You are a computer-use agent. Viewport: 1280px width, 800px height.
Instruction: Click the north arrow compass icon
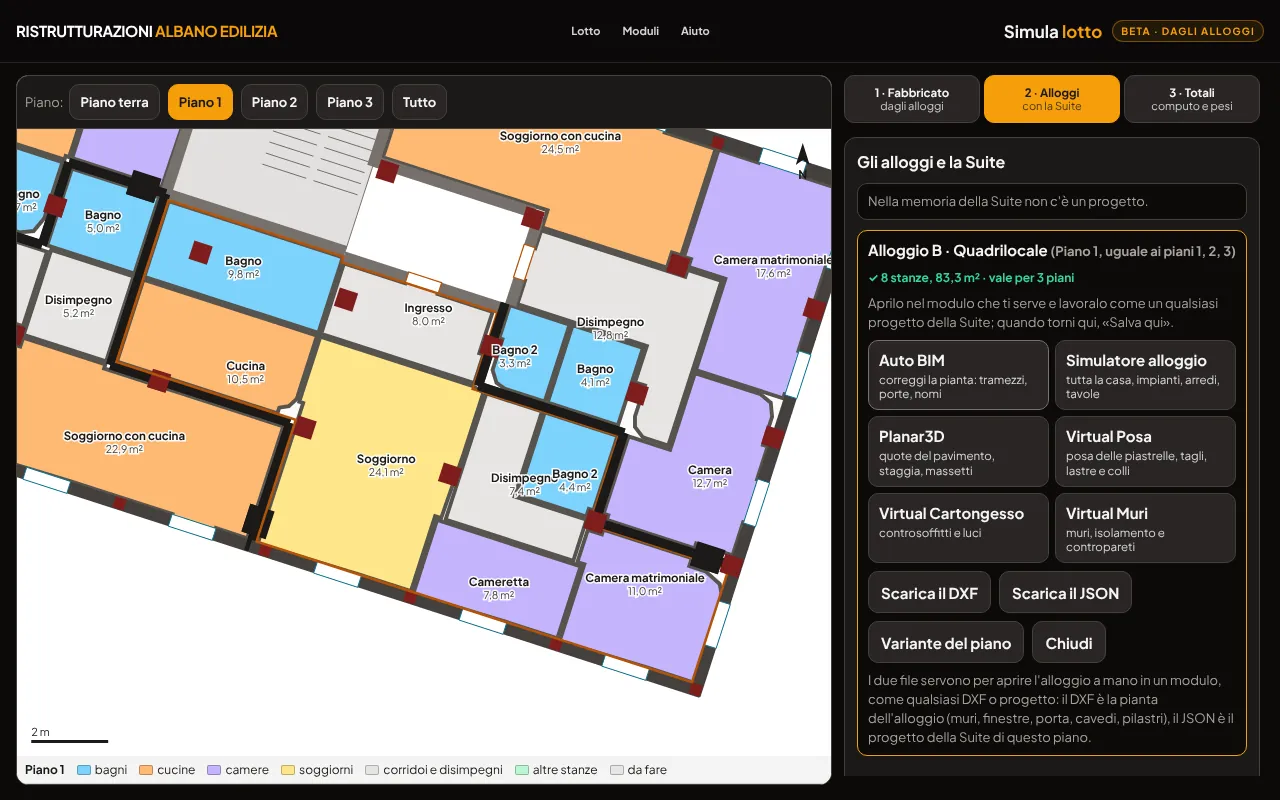[801, 162]
